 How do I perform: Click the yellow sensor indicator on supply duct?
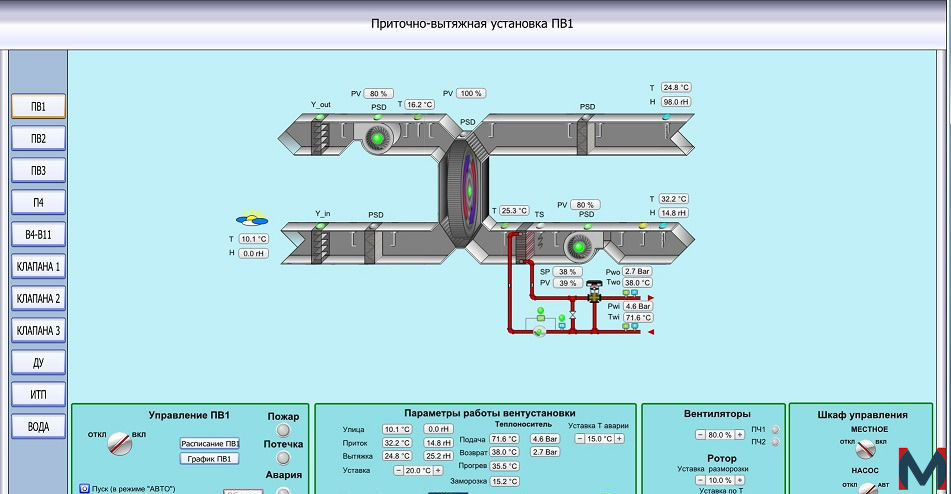point(643,225)
